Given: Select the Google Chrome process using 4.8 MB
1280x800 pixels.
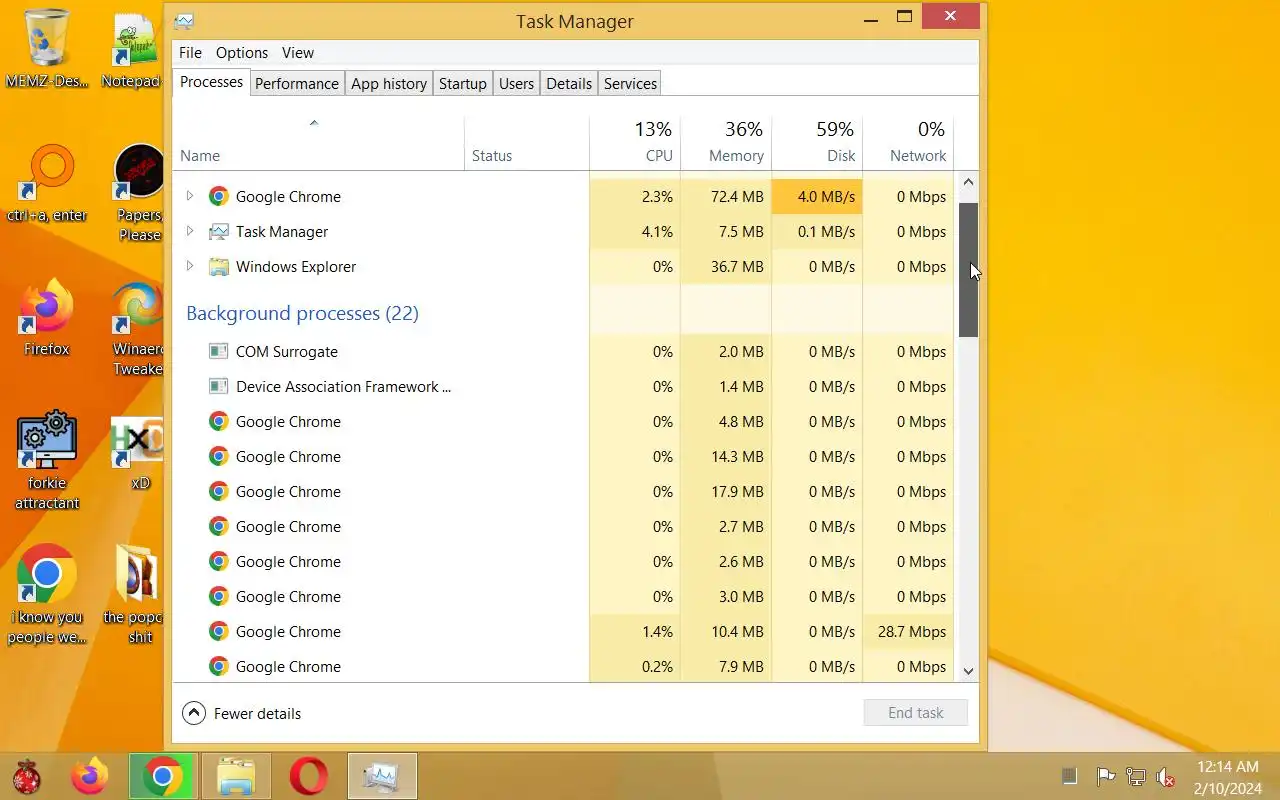Looking at the screenshot, I should point(563,422).
